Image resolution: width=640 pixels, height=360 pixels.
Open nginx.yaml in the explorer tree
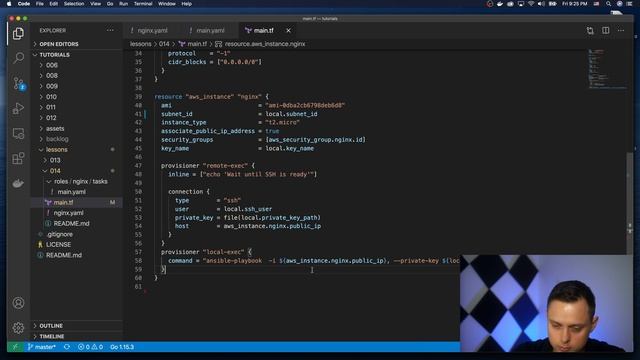click(x=68, y=213)
